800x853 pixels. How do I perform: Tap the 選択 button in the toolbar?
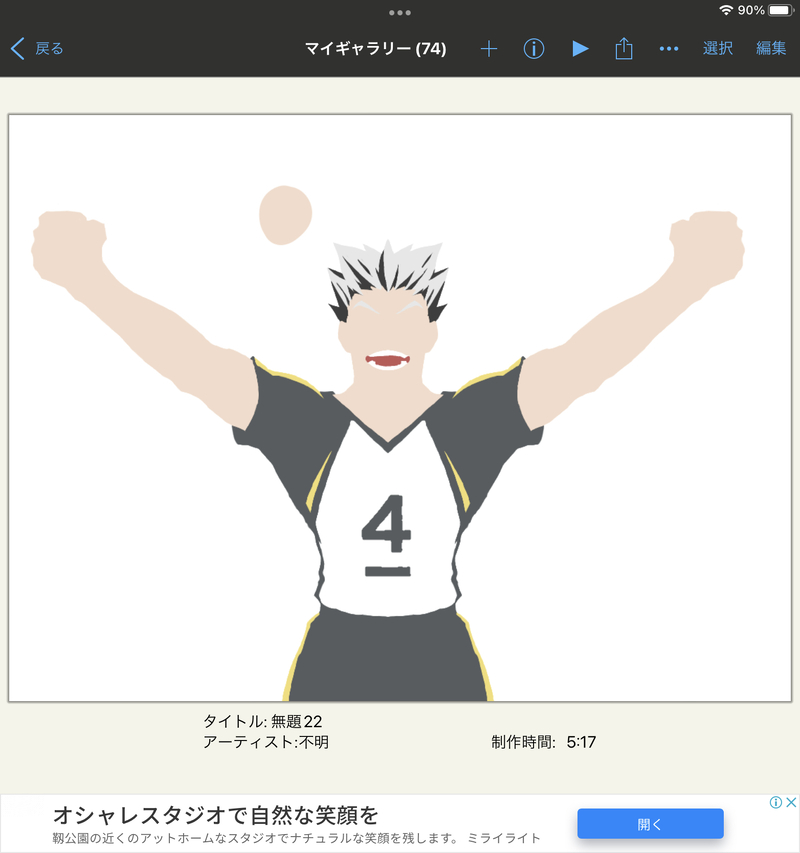click(x=717, y=48)
